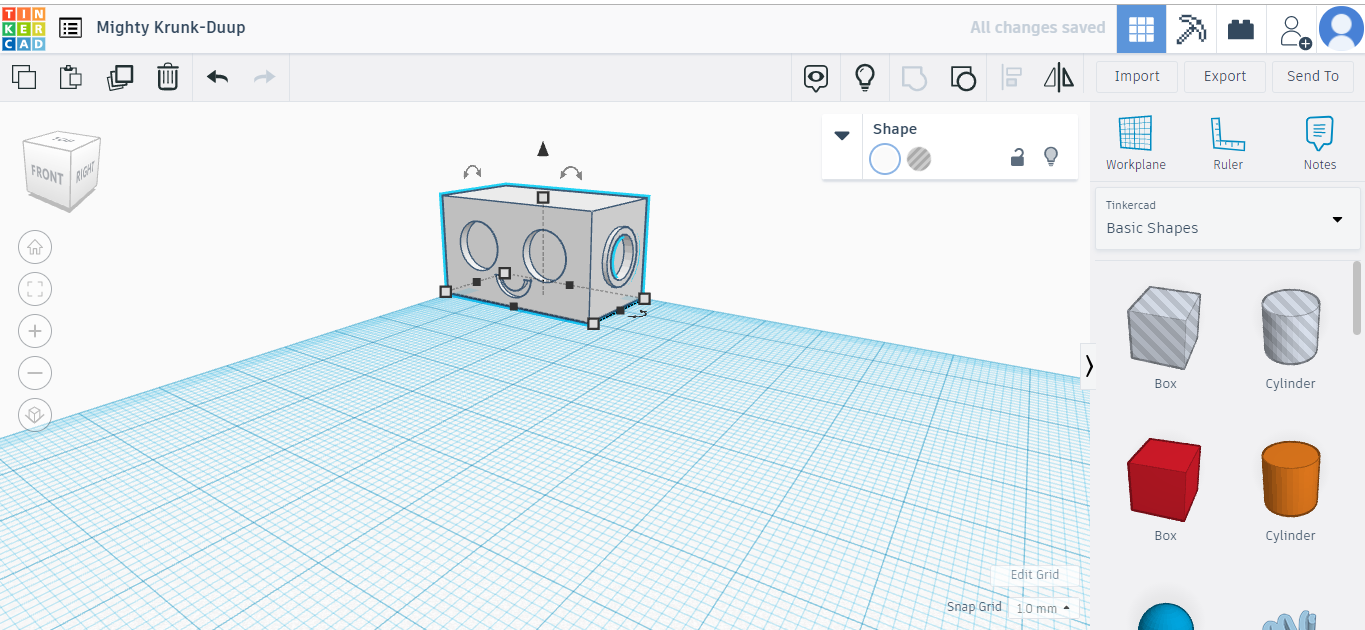The width and height of the screenshot is (1365, 630).
Task: Set shape to Hole striped circle
Action: [x=919, y=159]
